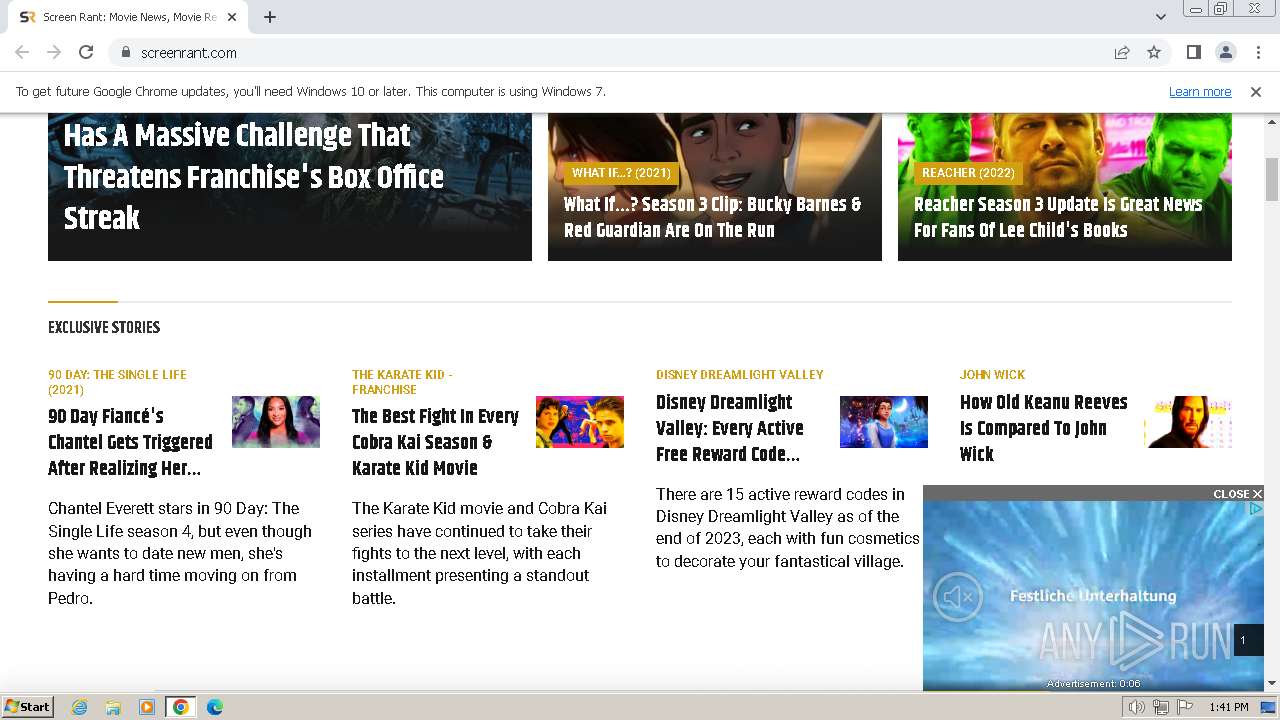1280x720 pixels.
Task: Open the Chrome profile avatar
Action: (x=1225, y=52)
